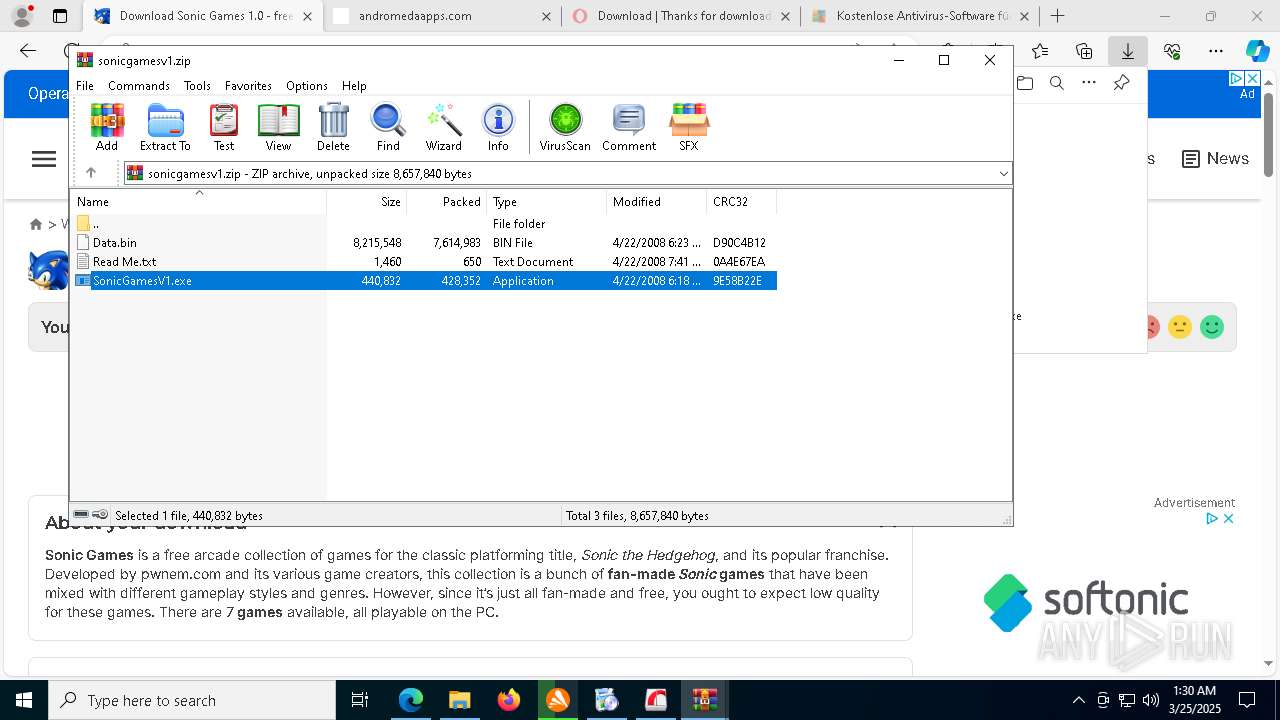
Task: Open Firefox from the taskbar
Action: (x=508, y=700)
